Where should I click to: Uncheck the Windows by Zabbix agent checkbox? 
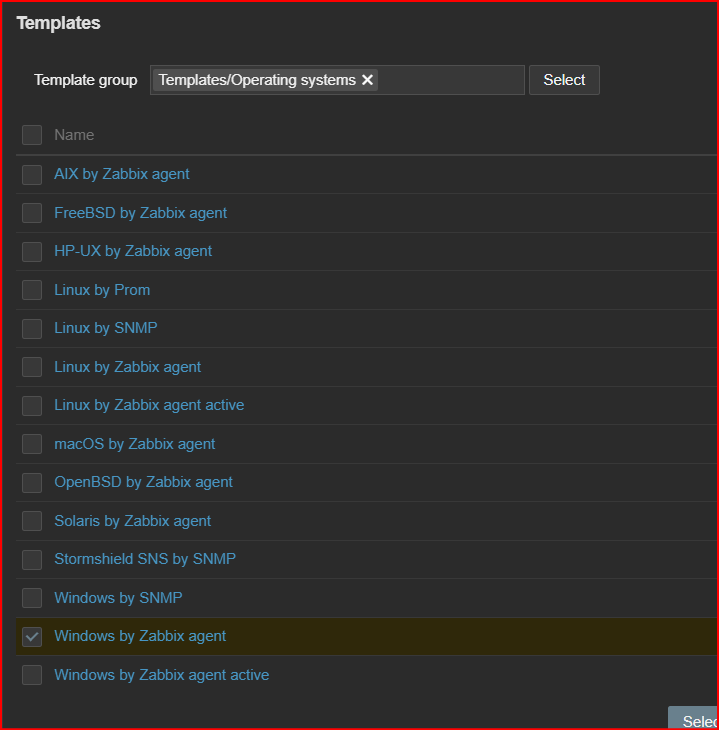(32, 637)
